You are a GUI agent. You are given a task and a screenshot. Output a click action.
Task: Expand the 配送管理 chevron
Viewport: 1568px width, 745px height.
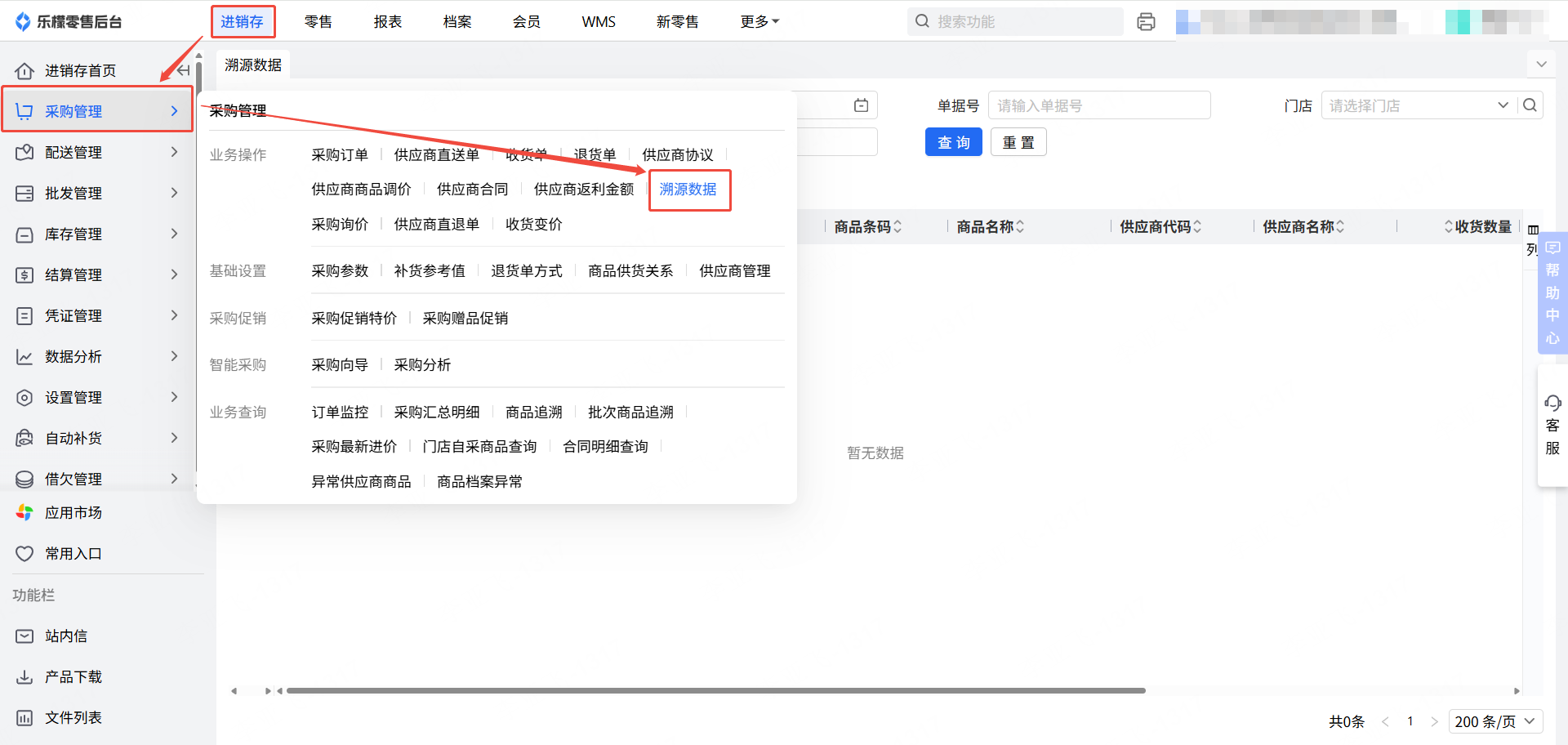[174, 152]
